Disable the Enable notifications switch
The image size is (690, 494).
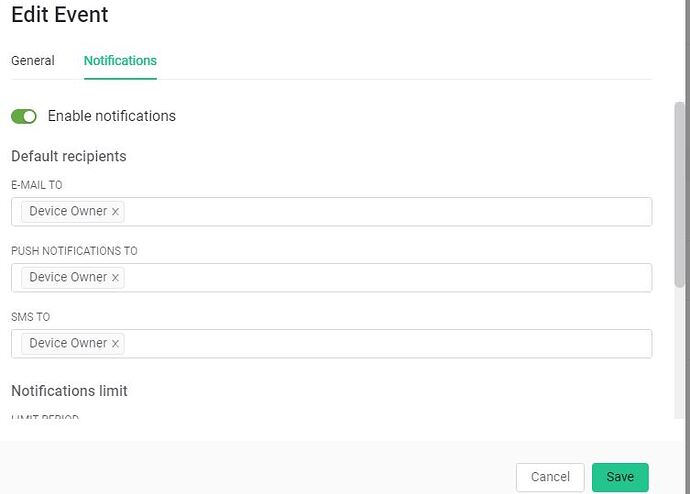[x=24, y=116]
